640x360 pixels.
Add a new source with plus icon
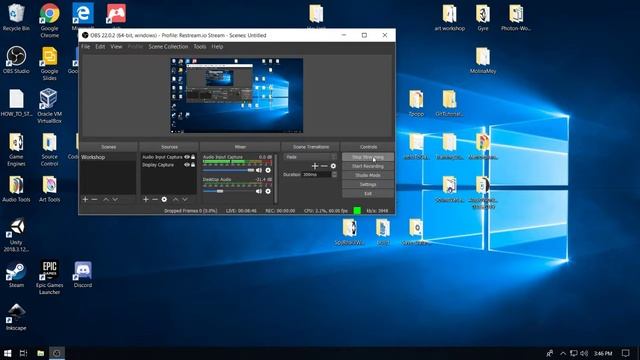click(x=146, y=199)
